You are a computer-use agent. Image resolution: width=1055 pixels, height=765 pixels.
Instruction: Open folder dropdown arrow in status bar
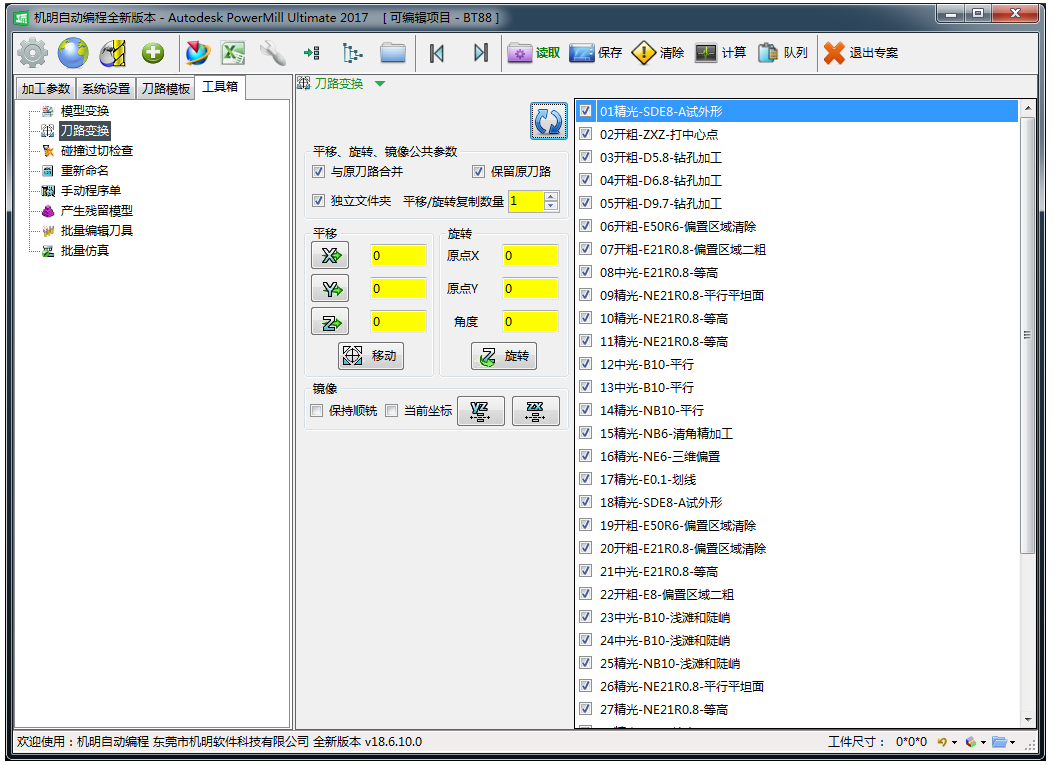tap(1013, 743)
